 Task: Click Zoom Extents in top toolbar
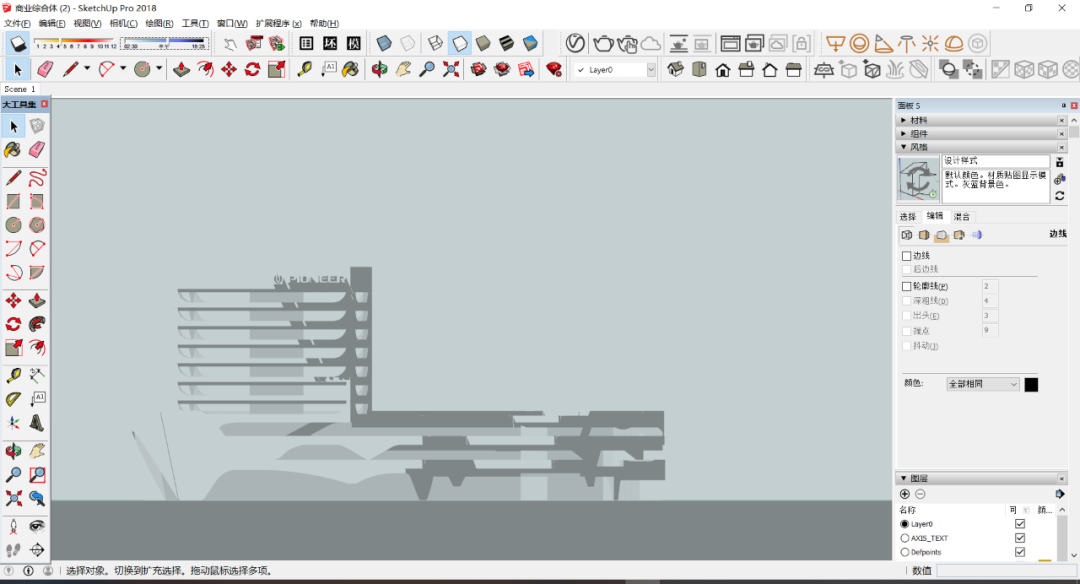[450, 69]
